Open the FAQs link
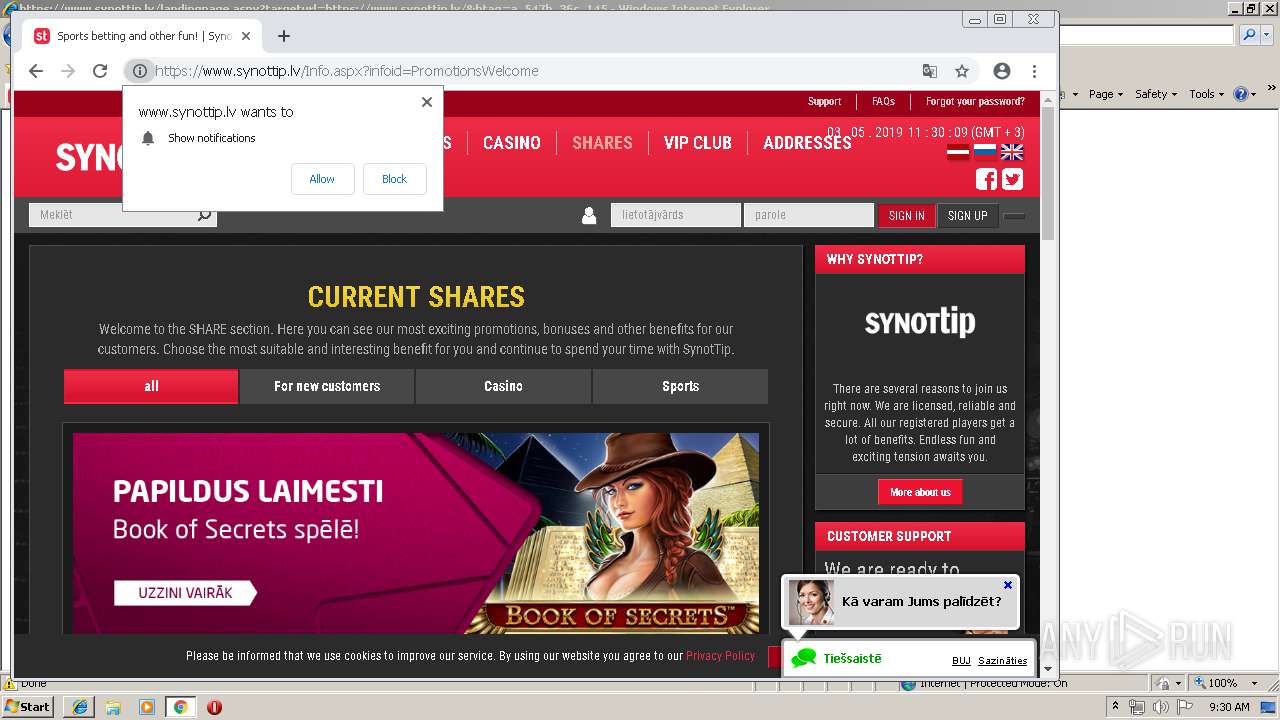This screenshot has height=720, width=1280. click(x=883, y=101)
